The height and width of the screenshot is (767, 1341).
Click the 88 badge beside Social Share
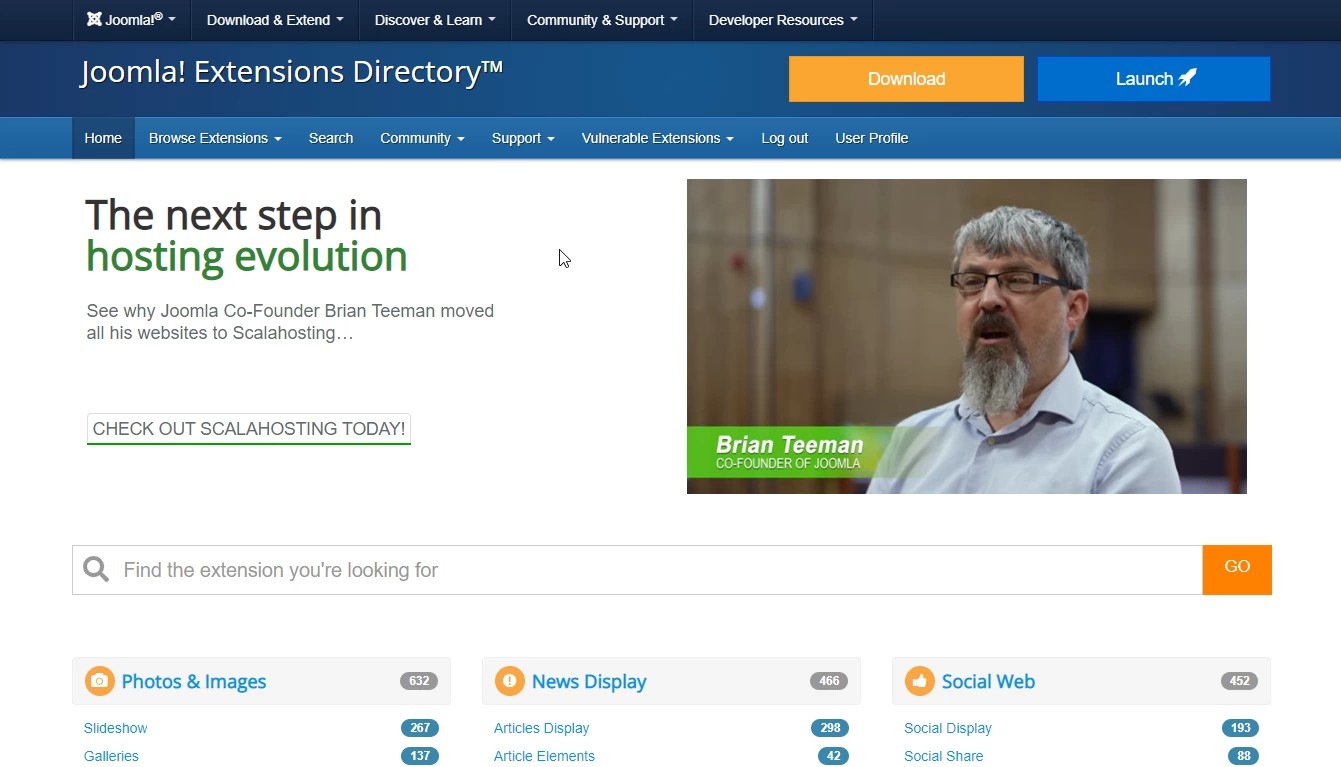[x=1243, y=756]
